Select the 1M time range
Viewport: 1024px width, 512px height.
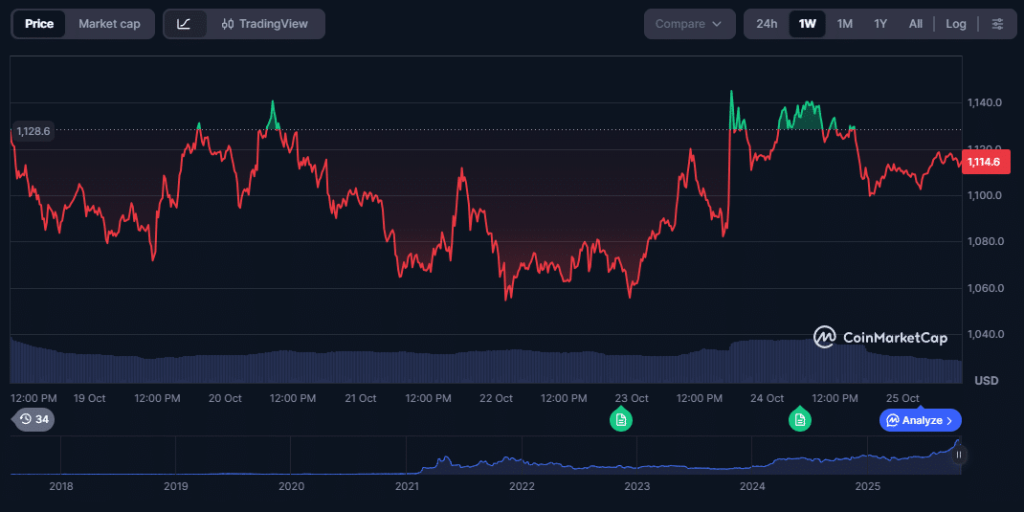click(x=845, y=24)
